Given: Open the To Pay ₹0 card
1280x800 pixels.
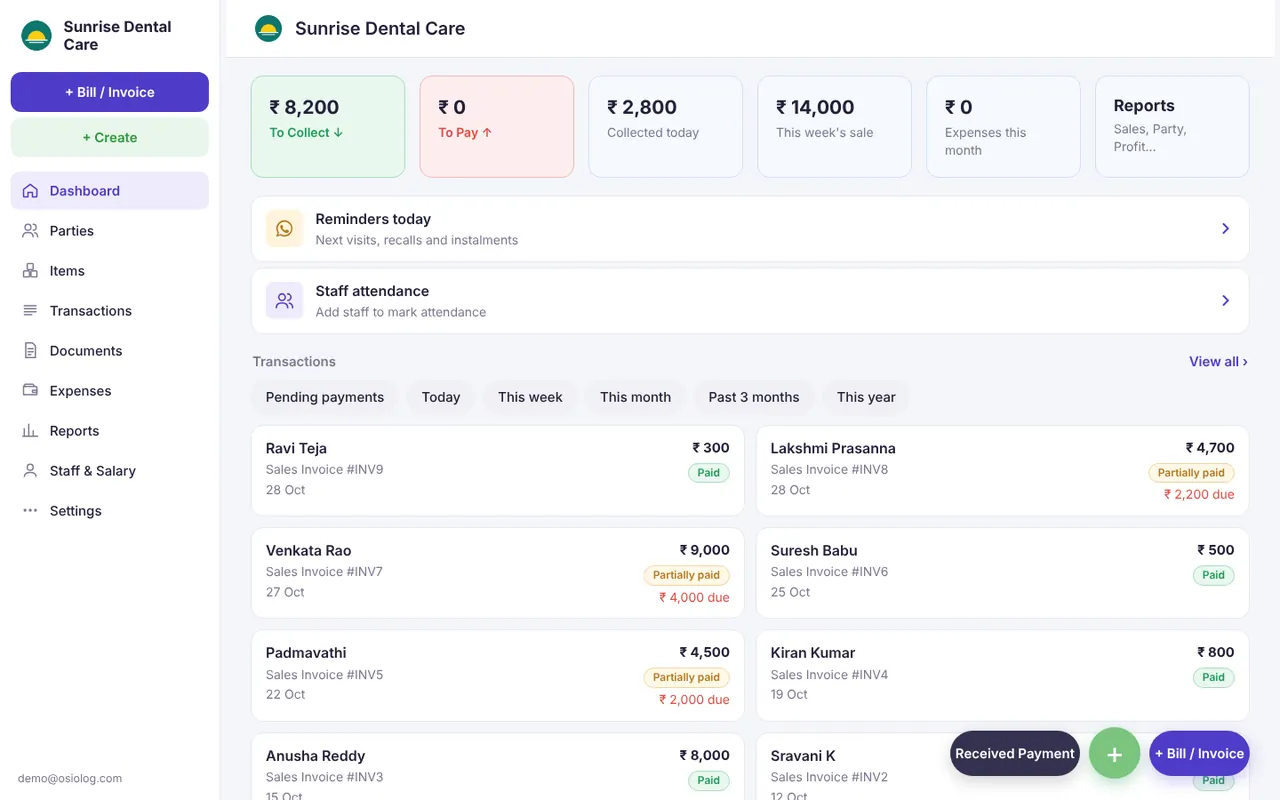Looking at the screenshot, I should tap(497, 127).
